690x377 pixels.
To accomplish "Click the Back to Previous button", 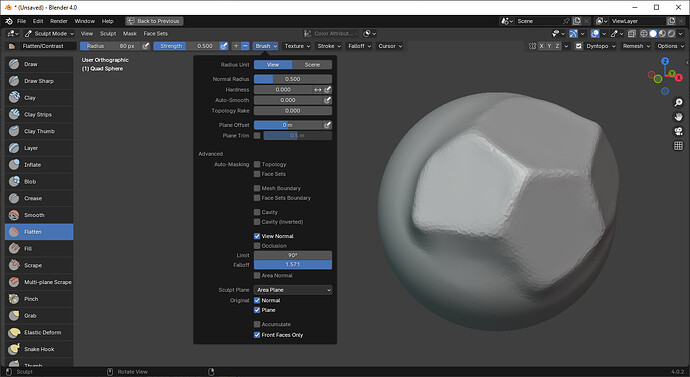I will click(154, 21).
